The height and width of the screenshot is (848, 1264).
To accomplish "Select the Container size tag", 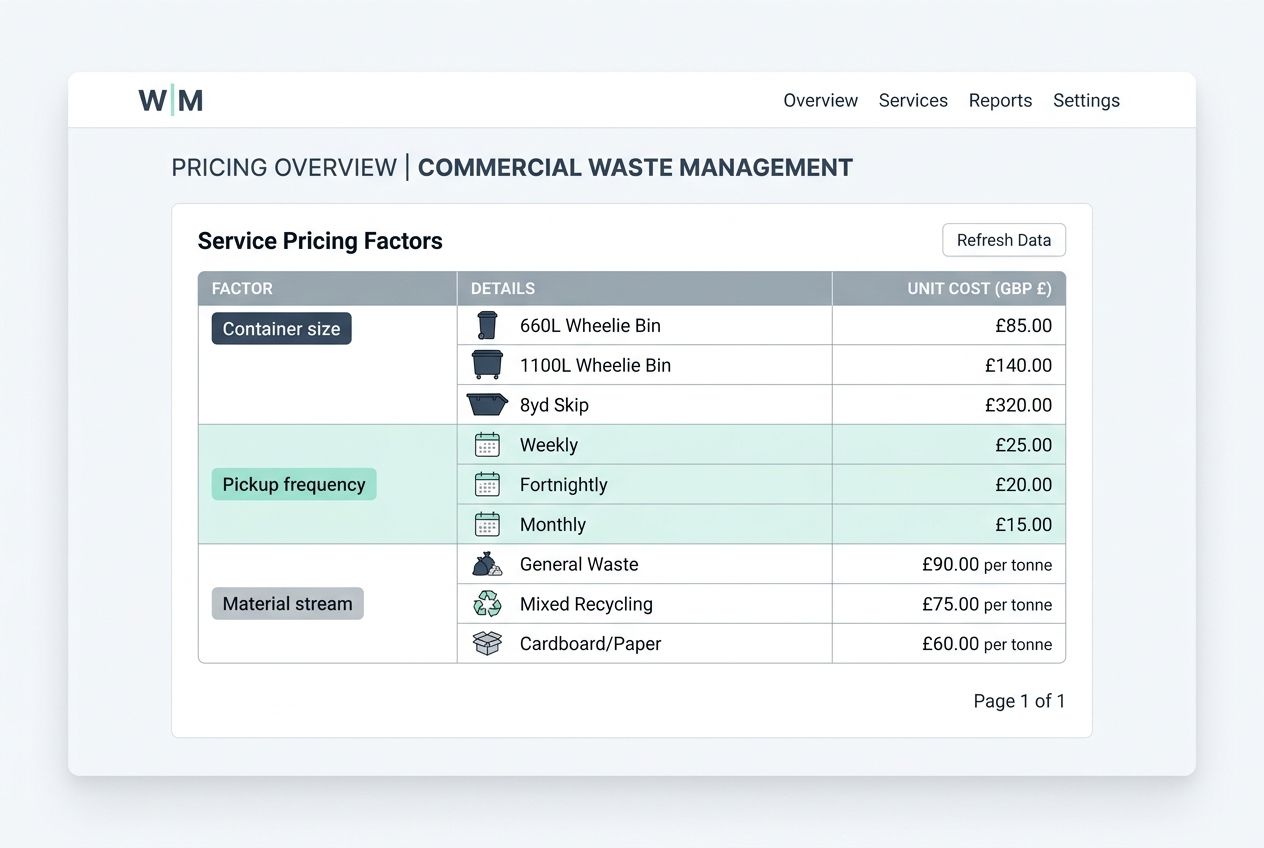I will [x=281, y=329].
